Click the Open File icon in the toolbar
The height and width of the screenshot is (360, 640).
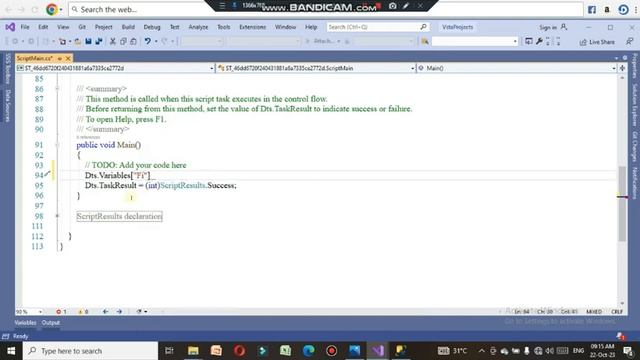pos(78,41)
